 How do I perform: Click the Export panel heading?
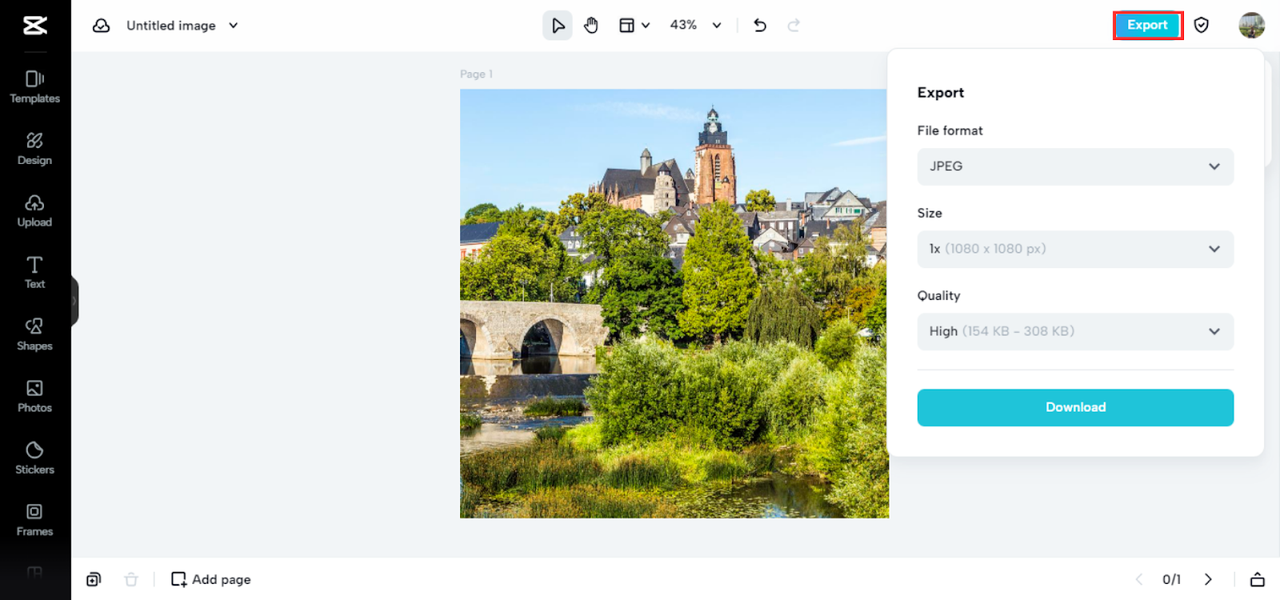point(940,93)
